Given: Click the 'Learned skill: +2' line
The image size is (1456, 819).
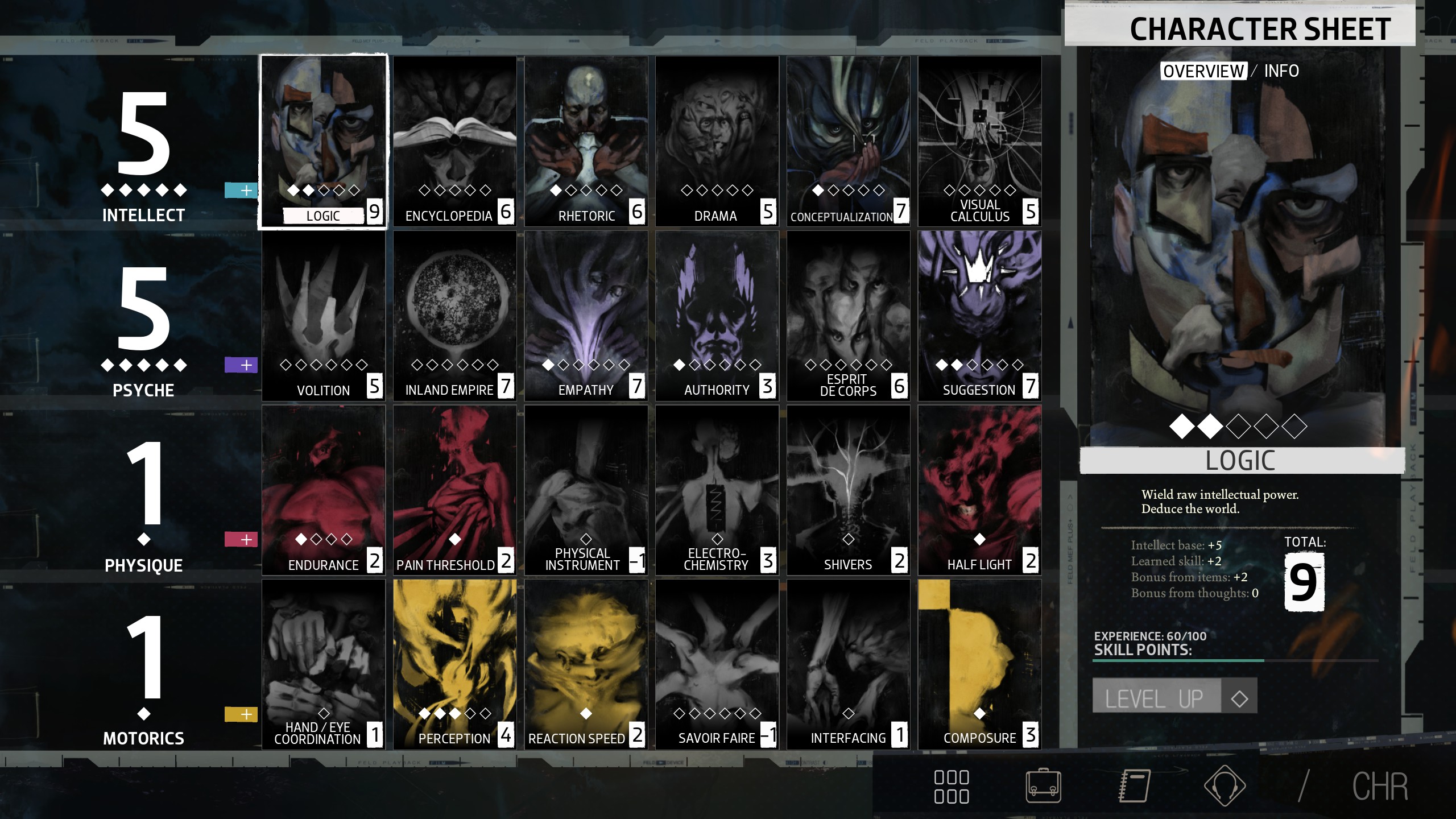Looking at the screenshot, I should pyautogui.click(x=1176, y=561).
